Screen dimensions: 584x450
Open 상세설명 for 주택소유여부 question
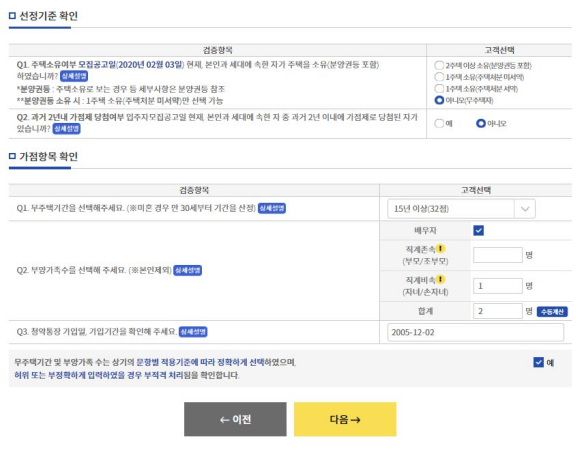(74, 76)
